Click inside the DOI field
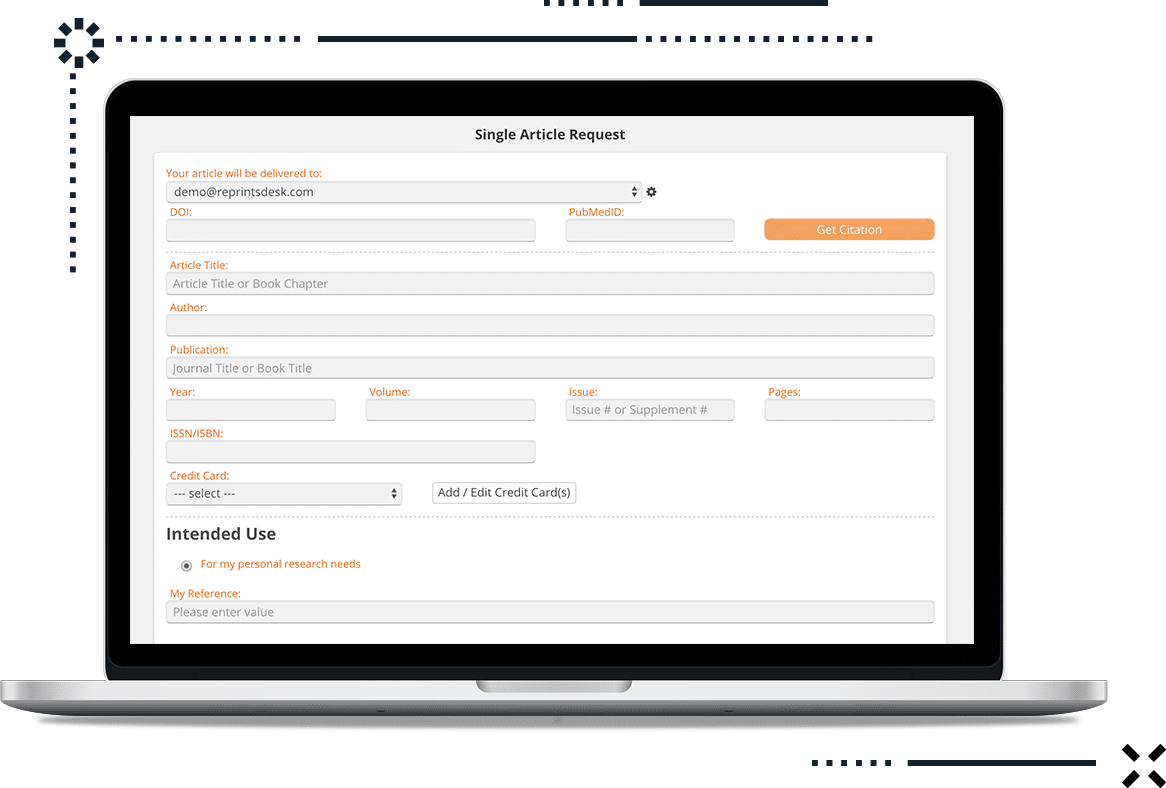This screenshot has height=788, width=1166. click(x=350, y=230)
